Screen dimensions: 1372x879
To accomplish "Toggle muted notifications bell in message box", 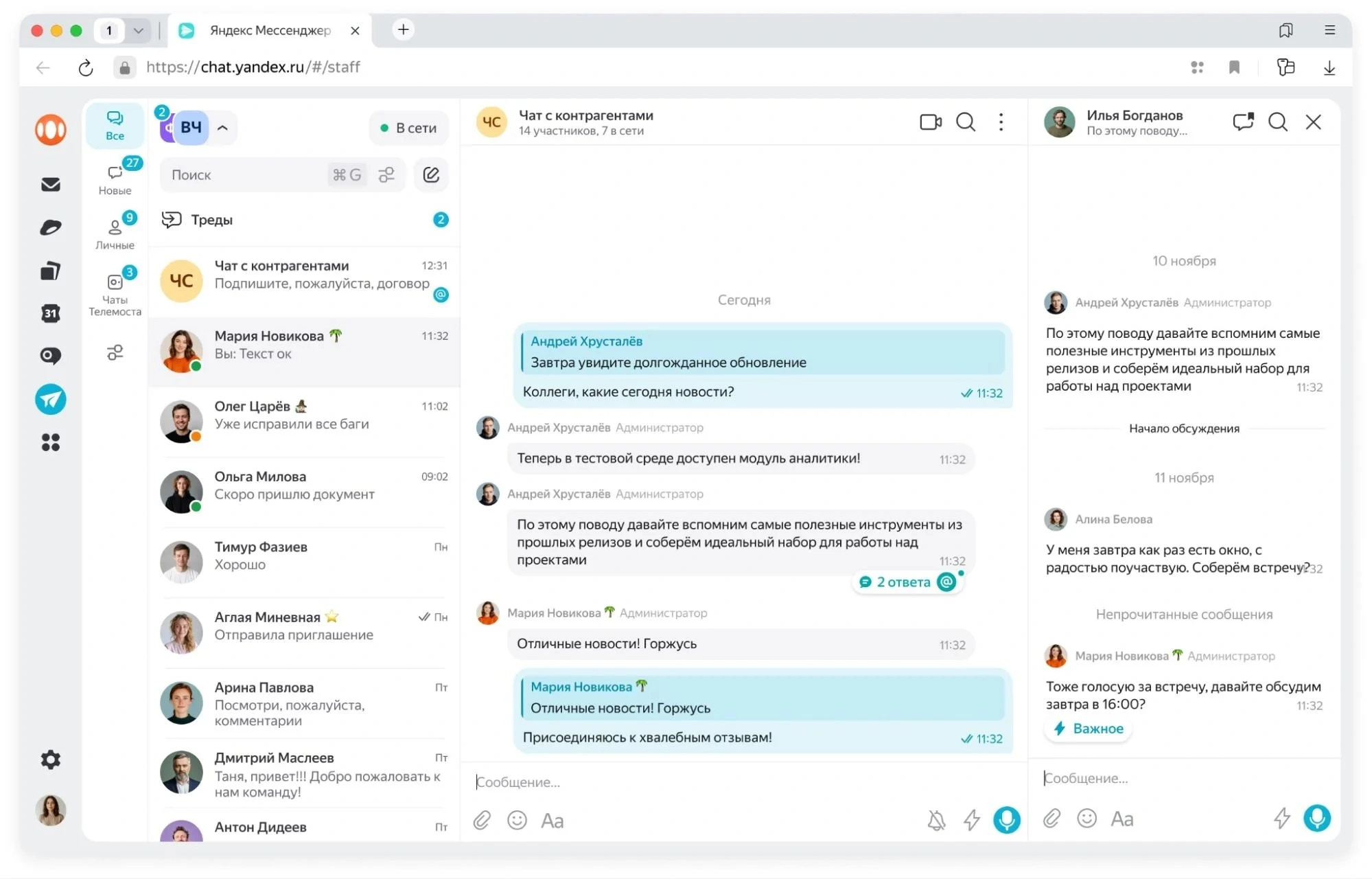I will pyautogui.click(x=936, y=820).
